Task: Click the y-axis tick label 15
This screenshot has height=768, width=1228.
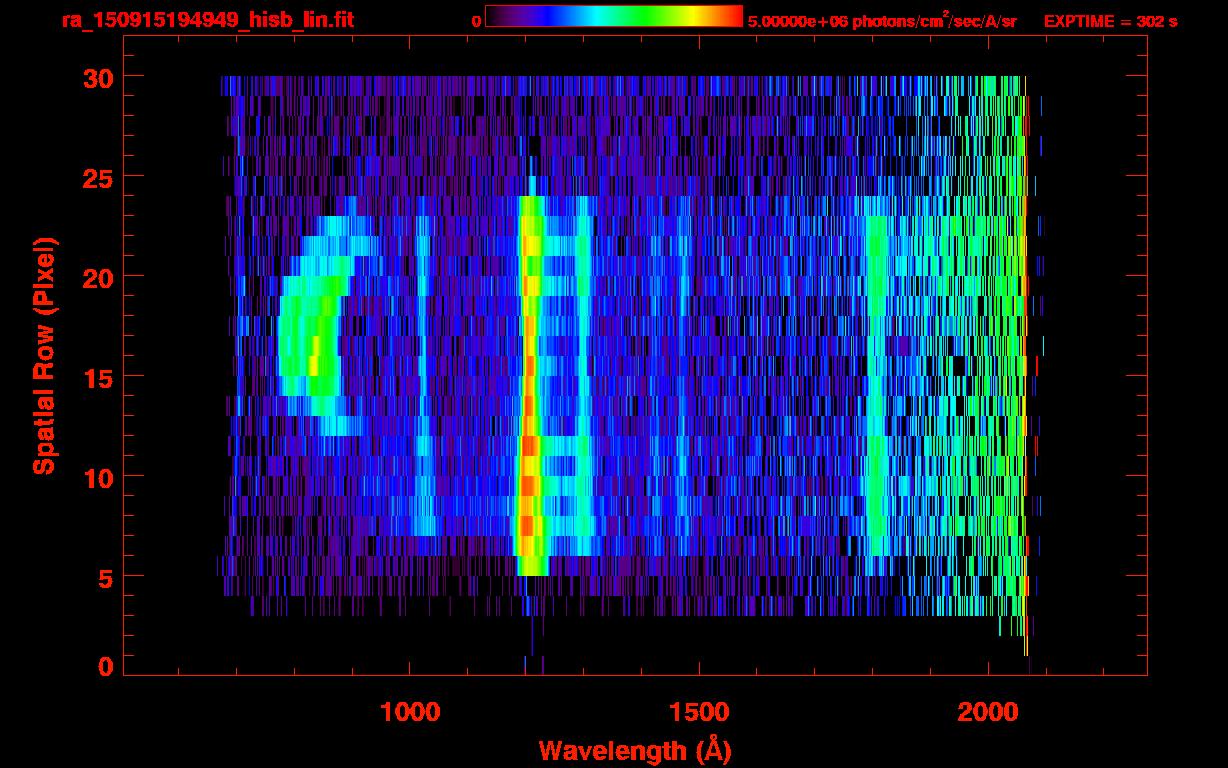Action: pos(97,377)
